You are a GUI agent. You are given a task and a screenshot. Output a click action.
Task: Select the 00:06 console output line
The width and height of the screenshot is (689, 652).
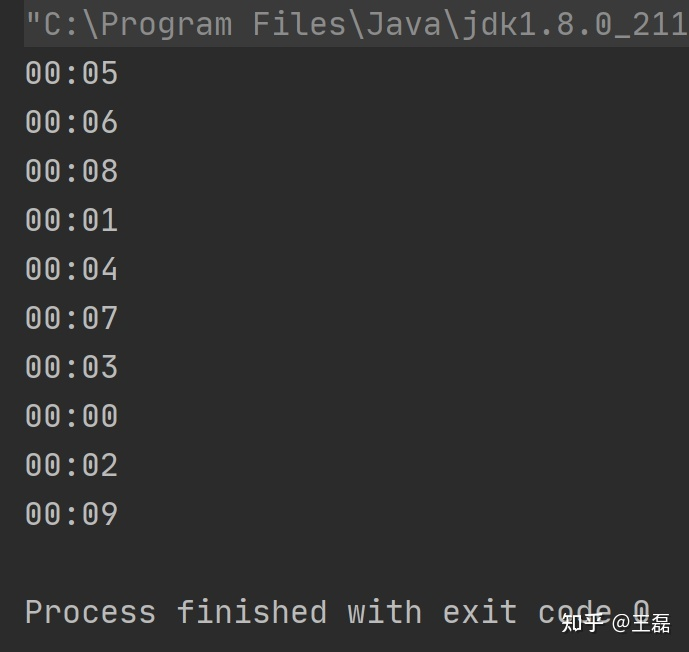pyautogui.click(x=71, y=122)
